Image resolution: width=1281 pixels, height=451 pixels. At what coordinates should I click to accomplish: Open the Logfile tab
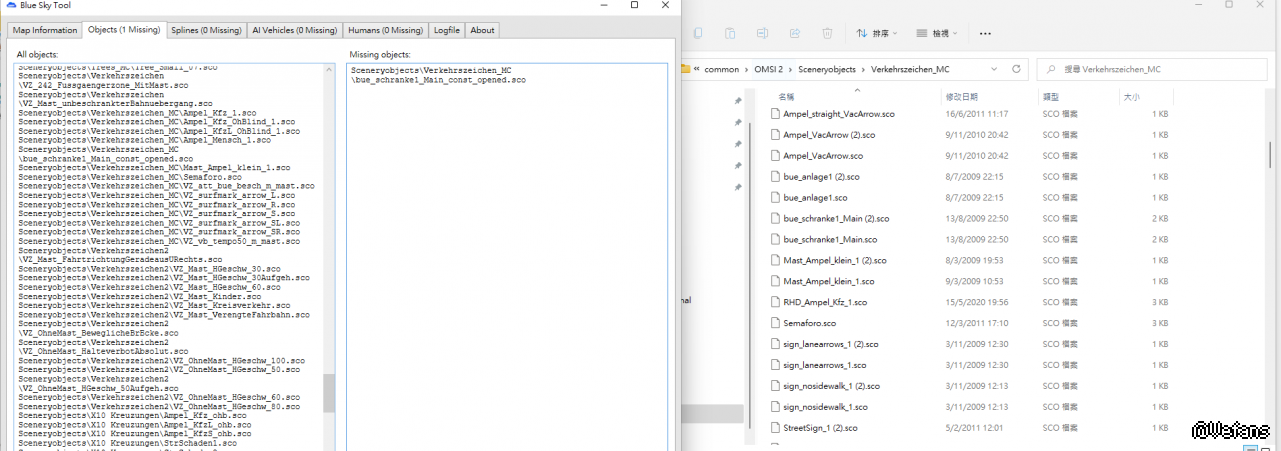pos(447,30)
